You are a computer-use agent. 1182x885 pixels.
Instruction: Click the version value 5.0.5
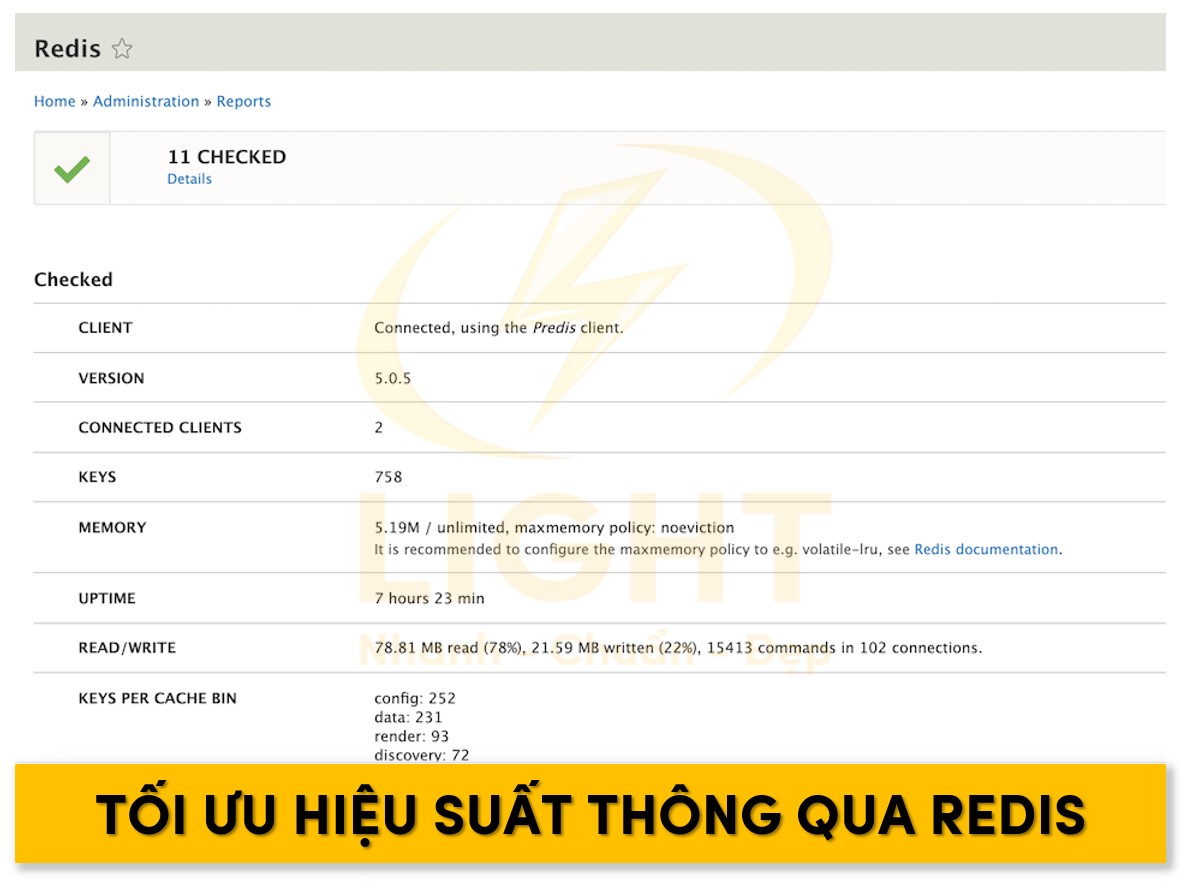393,378
